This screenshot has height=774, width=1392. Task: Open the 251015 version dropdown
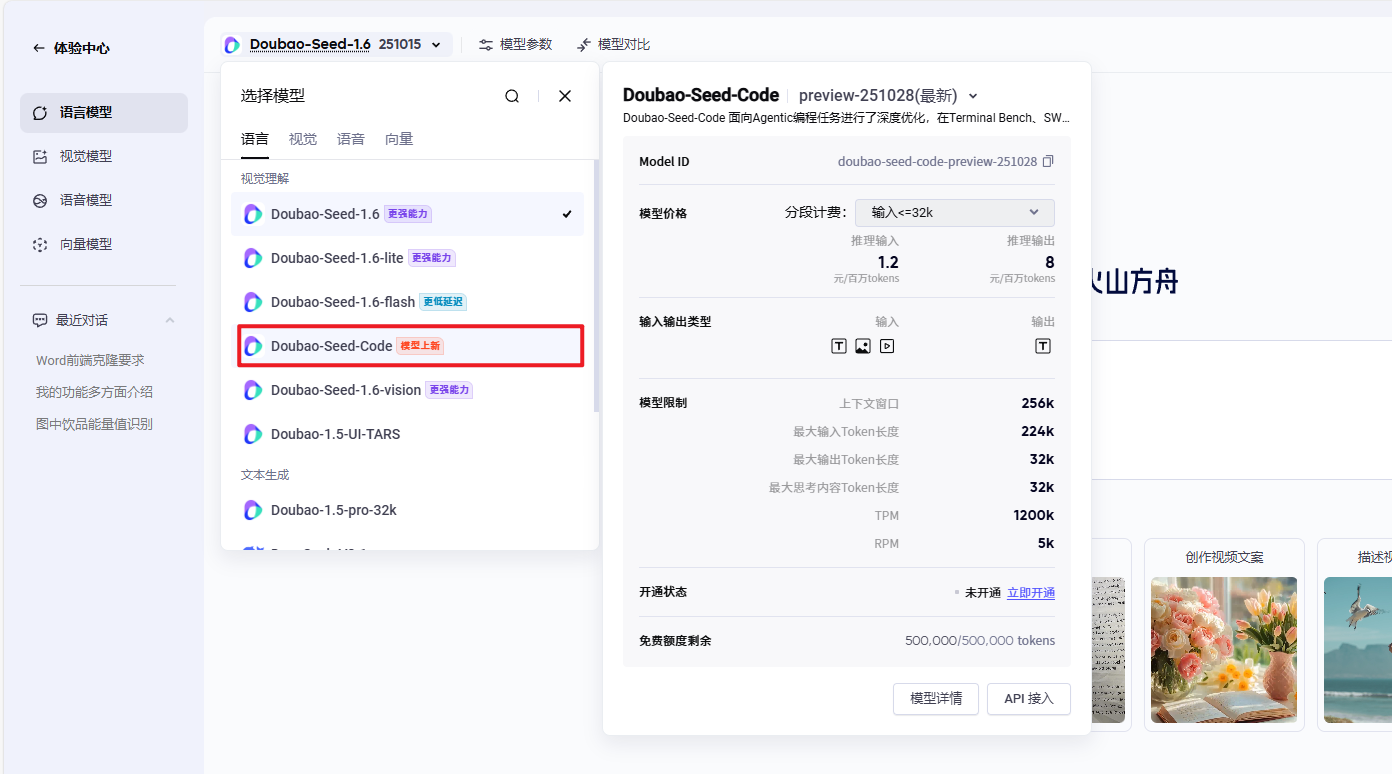pyautogui.click(x=435, y=44)
